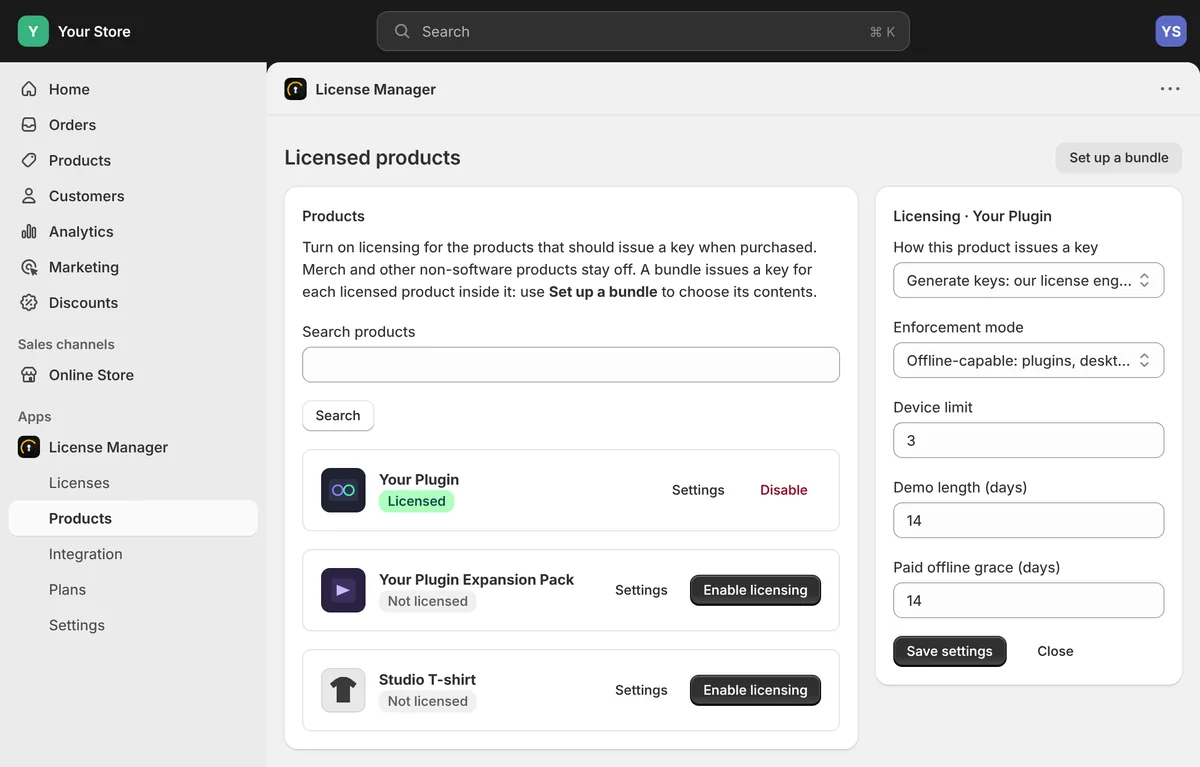Click Set up a bundle button
The image size is (1200, 767).
click(1118, 157)
